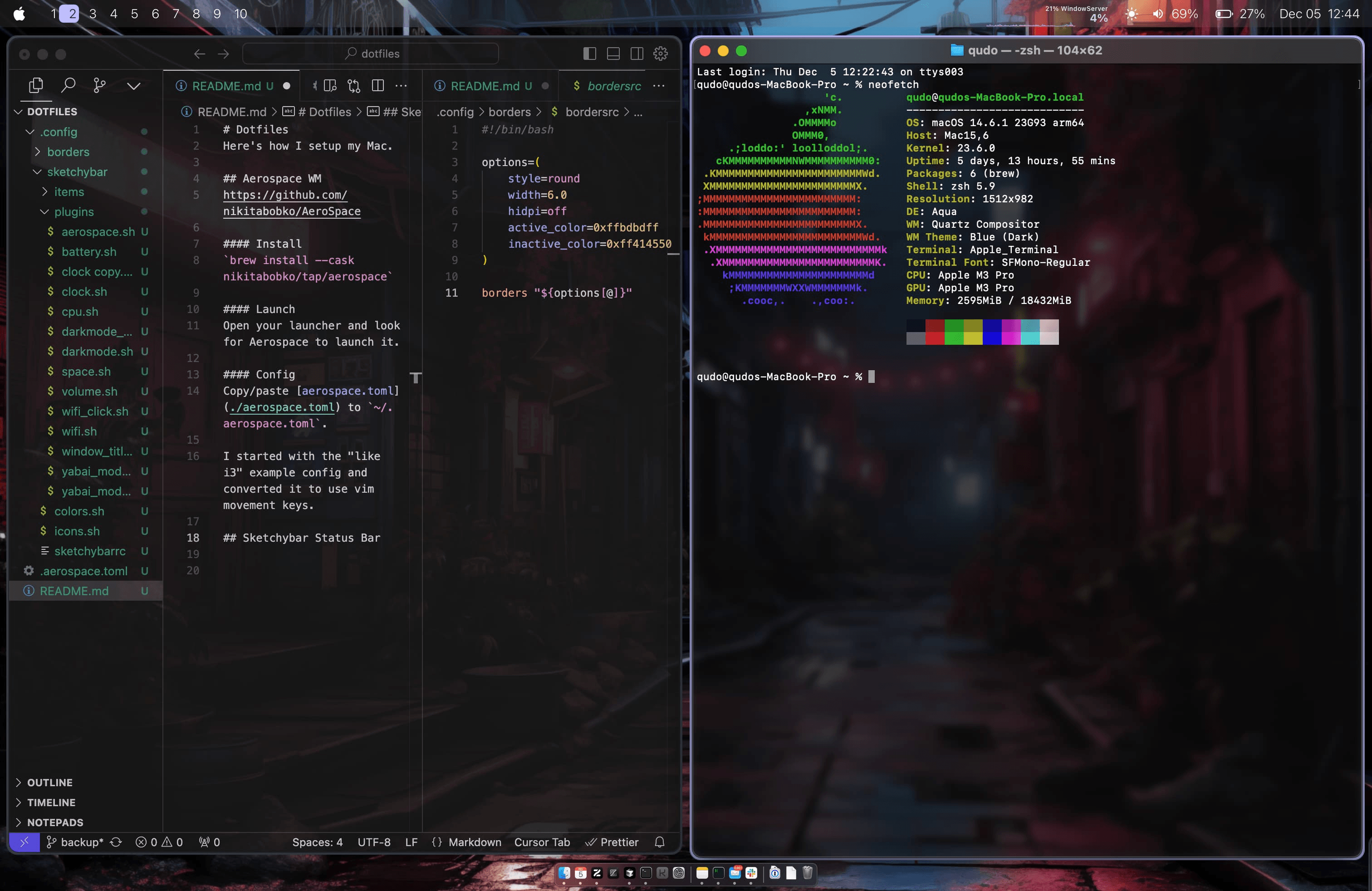The width and height of the screenshot is (1372, 891).
Task: Open the Explorer files icon
Action: click(36, 85)
